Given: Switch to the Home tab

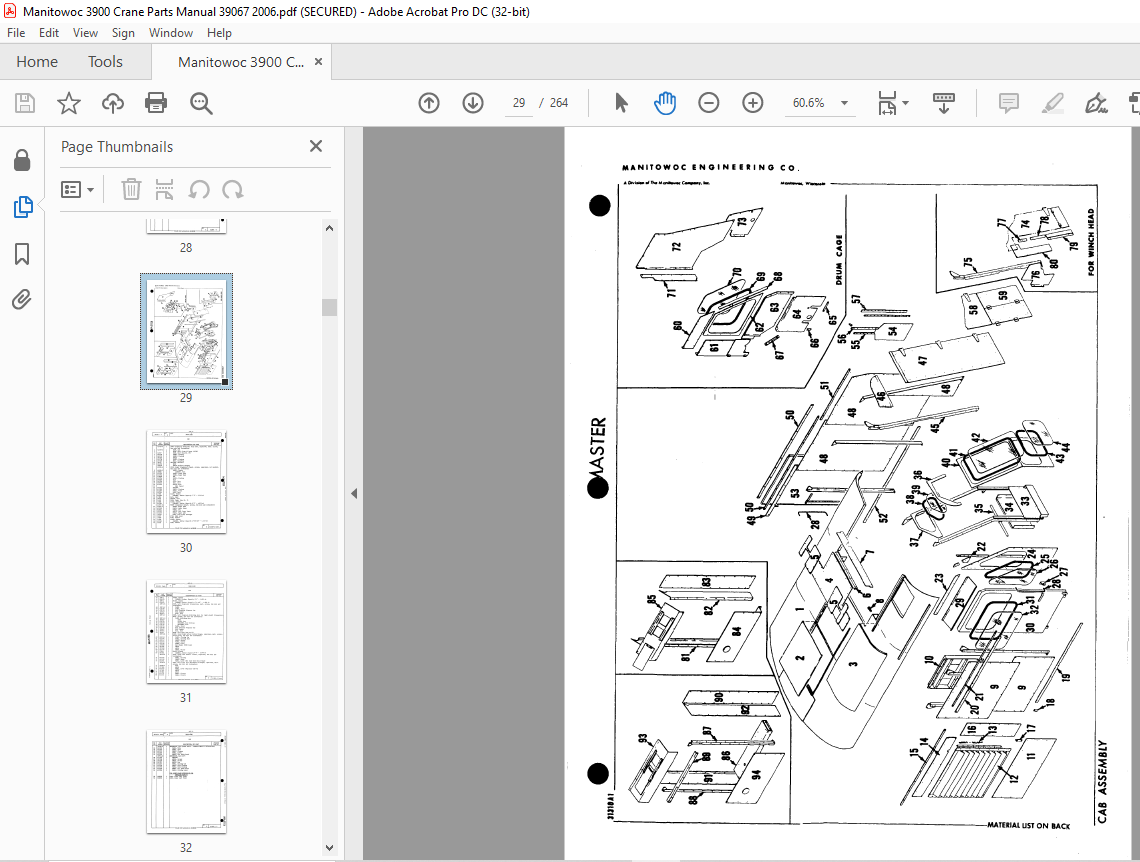Looking at the screenshot, I should pyautogui.click(x=37, y=62).
